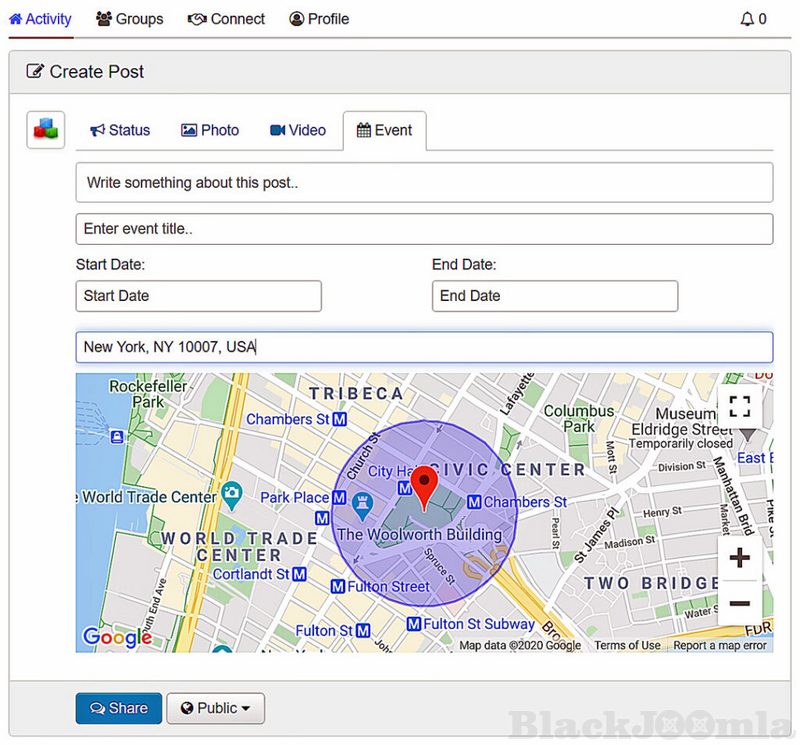
Task: Click the notification bell icon
Action: (746, 19)
